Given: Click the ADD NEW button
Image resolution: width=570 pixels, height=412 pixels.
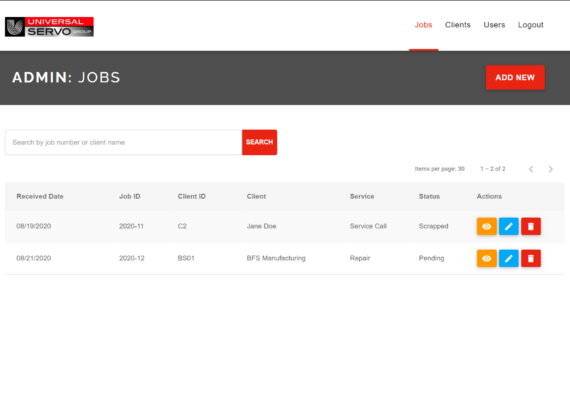Looking at the screenshot, I should click(515, 77).
